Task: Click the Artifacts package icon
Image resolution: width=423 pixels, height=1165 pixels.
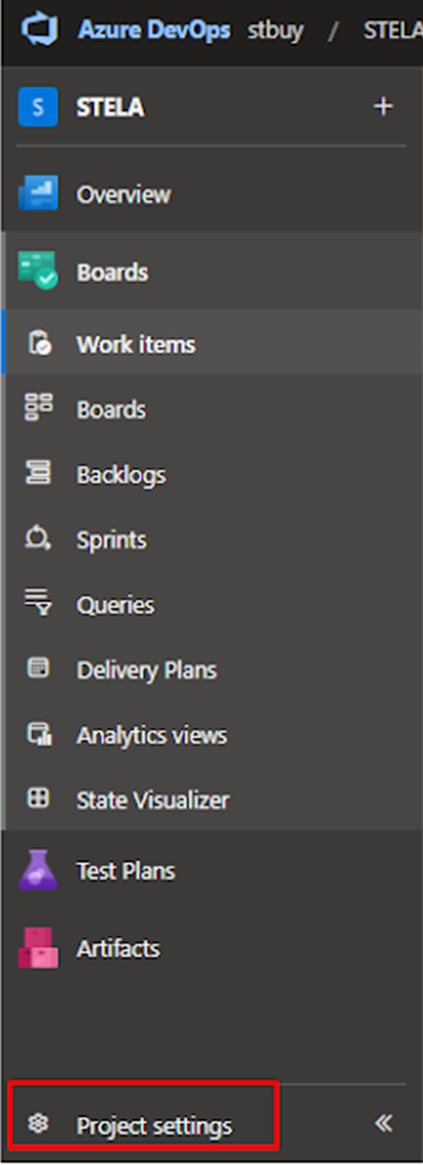Action: [38, 948]
